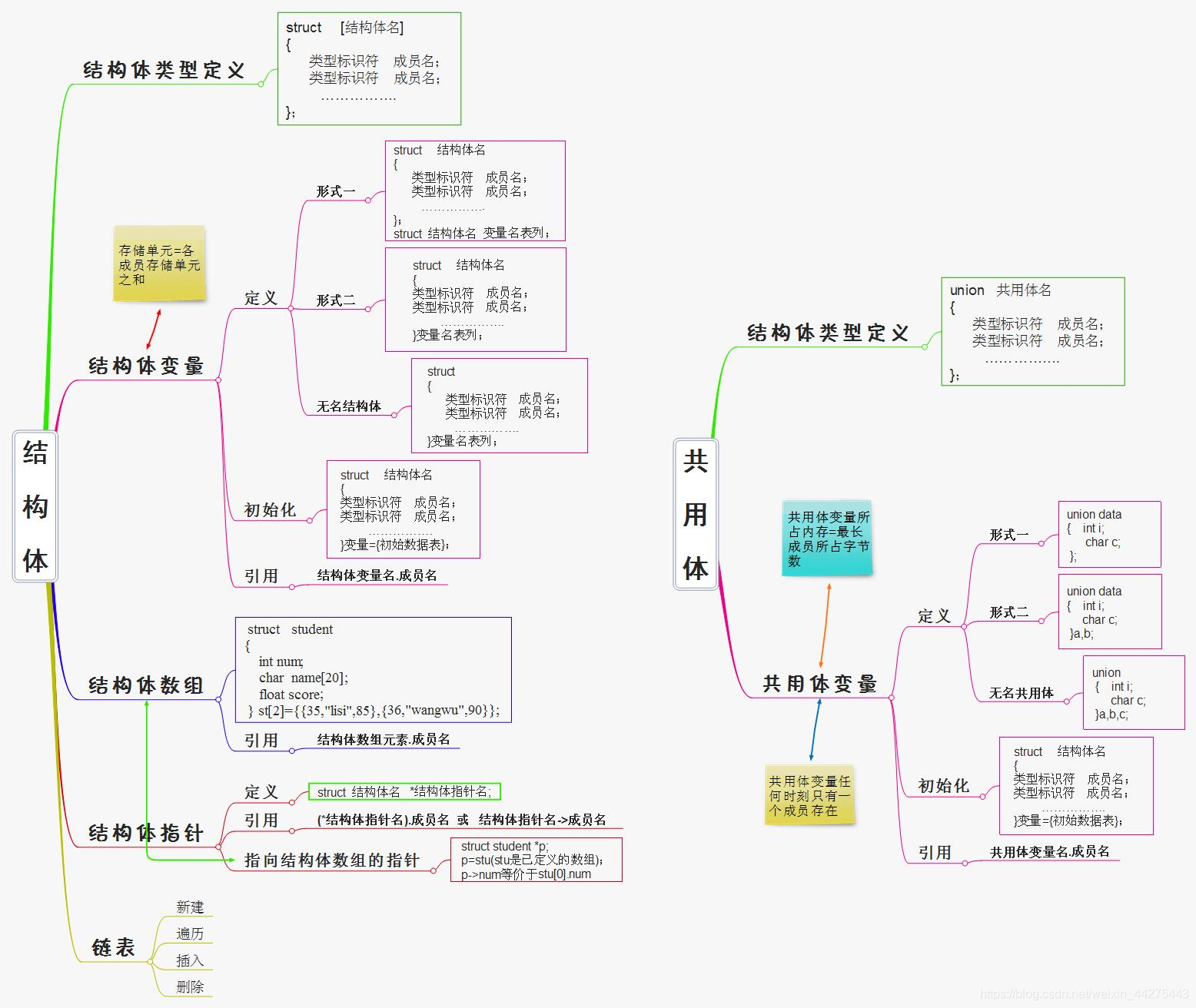Click the text 共用体变量名.成员名
The width and height of the screenshot is (1196, 1008).
tap(1050, 852)
